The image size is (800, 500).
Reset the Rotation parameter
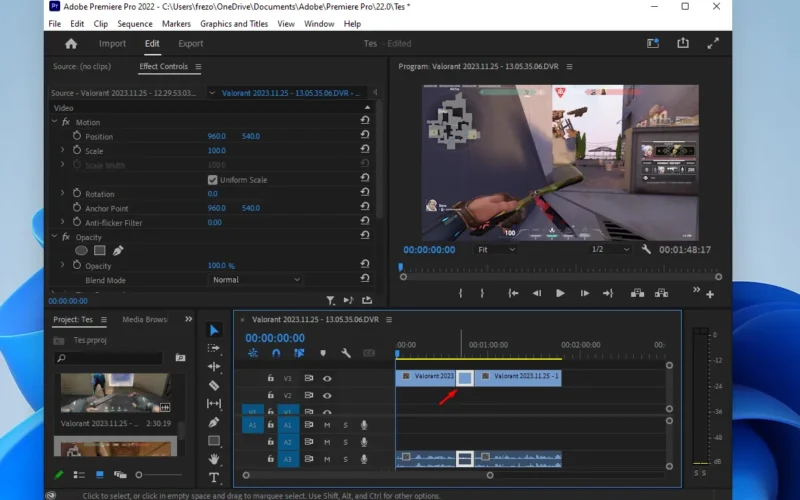[x=365, y=192]
